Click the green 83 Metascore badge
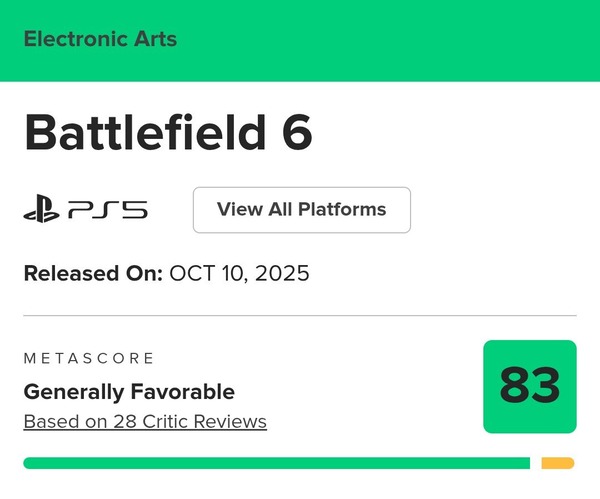 click(x=529, y=386)
